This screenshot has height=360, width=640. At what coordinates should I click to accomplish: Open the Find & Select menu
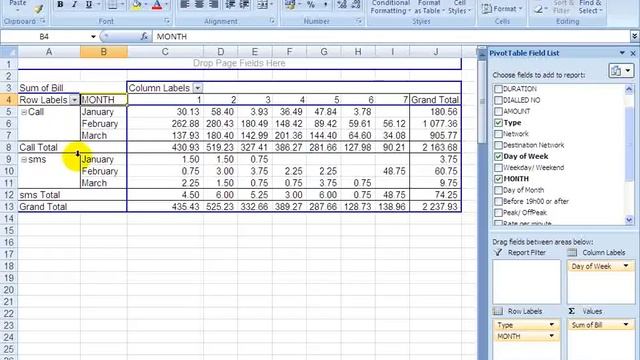coord(590,7)
